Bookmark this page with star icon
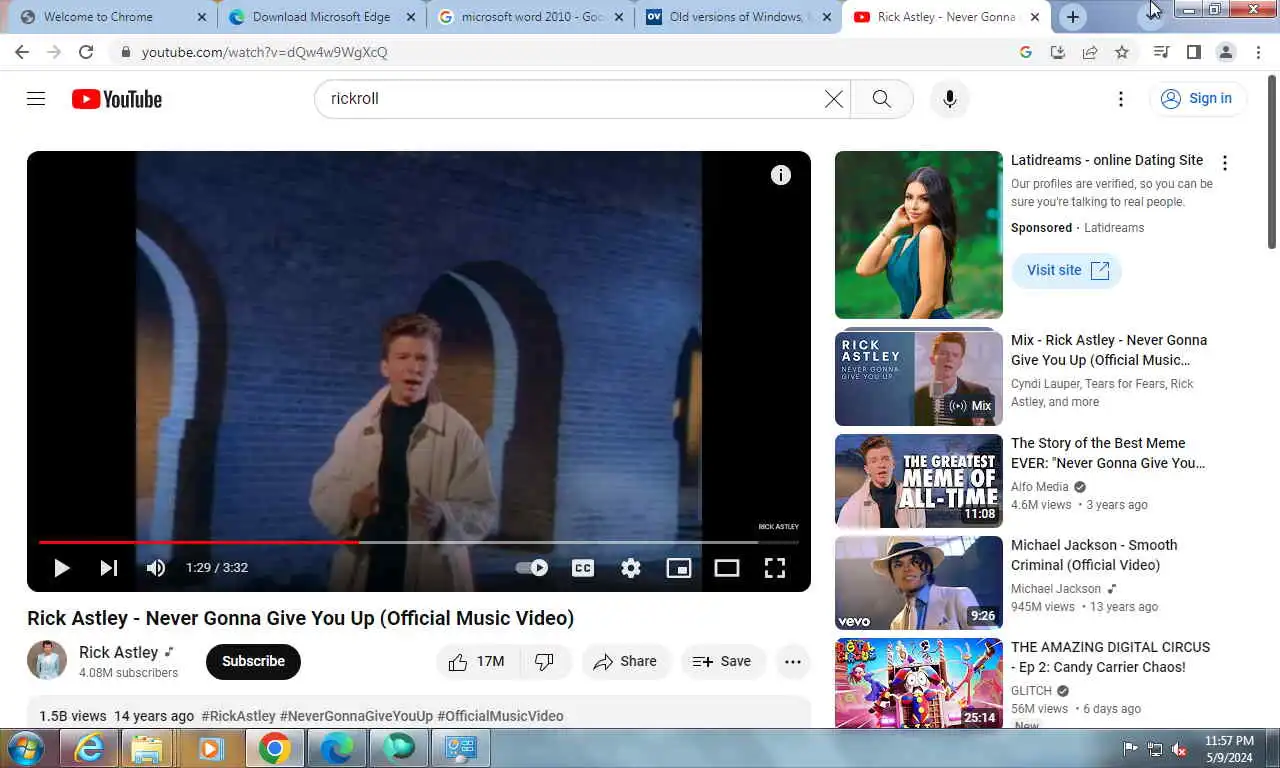Viewport: 1280px width, 768px height. 1122,52
